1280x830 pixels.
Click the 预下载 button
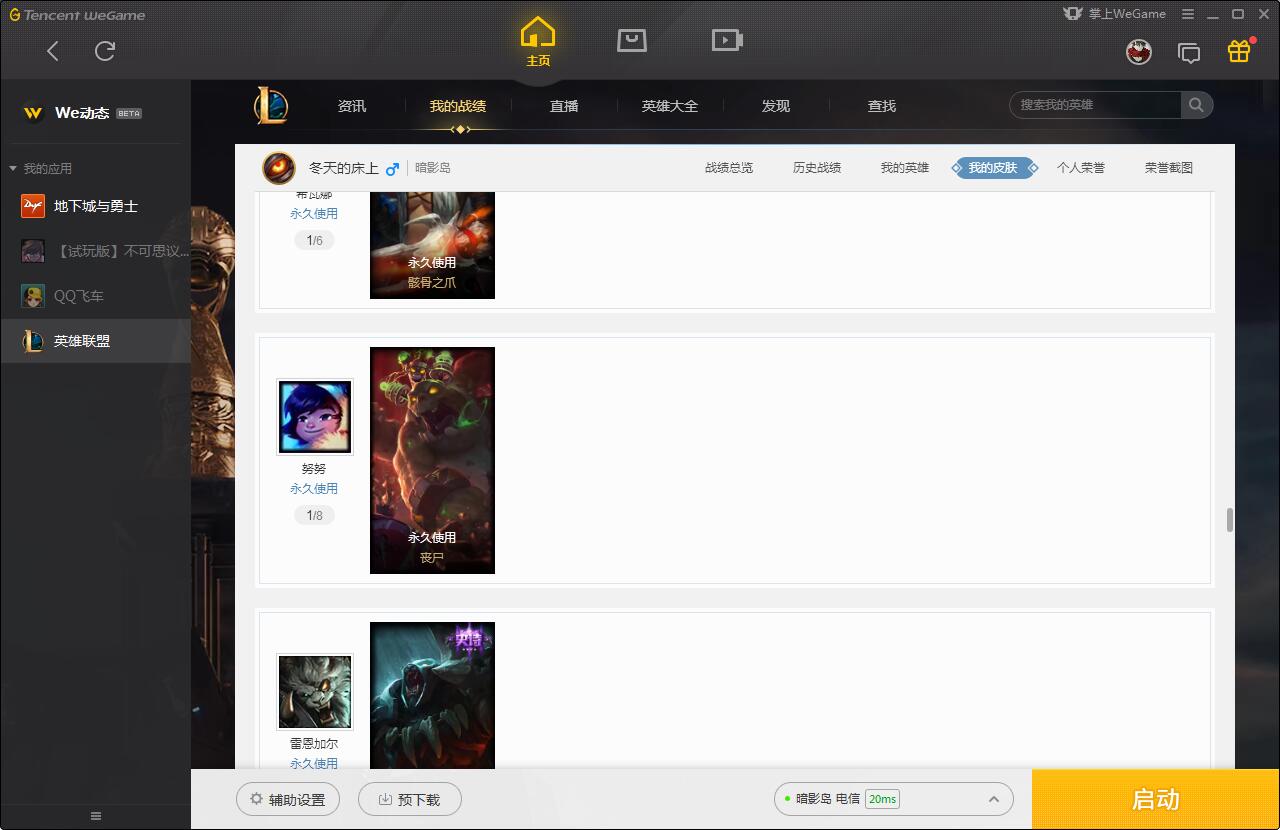click(410, 799)
